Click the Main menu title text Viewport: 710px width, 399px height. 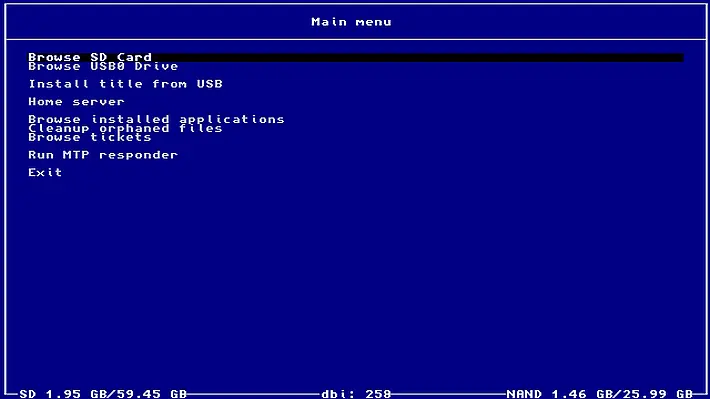click(351, 22)
